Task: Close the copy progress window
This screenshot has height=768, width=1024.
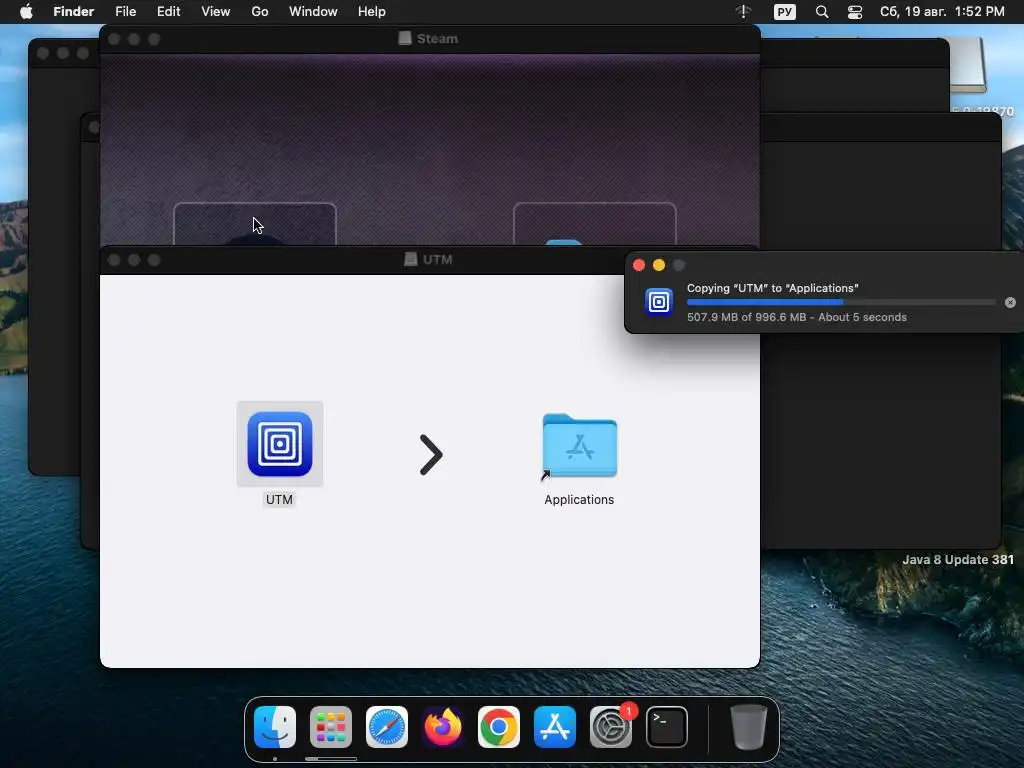Action: pos(639,265)
